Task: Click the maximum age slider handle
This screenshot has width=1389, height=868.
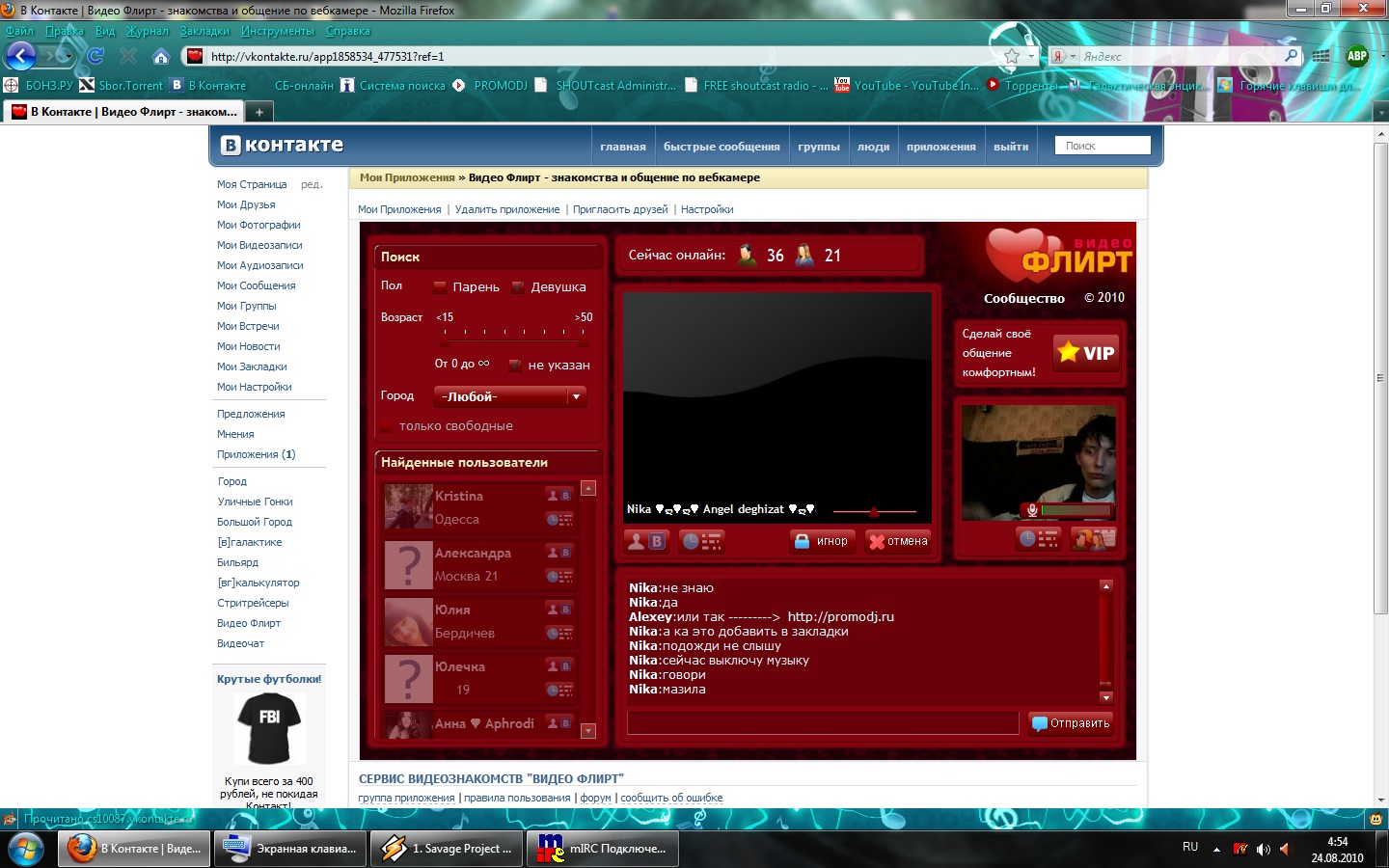Action: [583, 342]
